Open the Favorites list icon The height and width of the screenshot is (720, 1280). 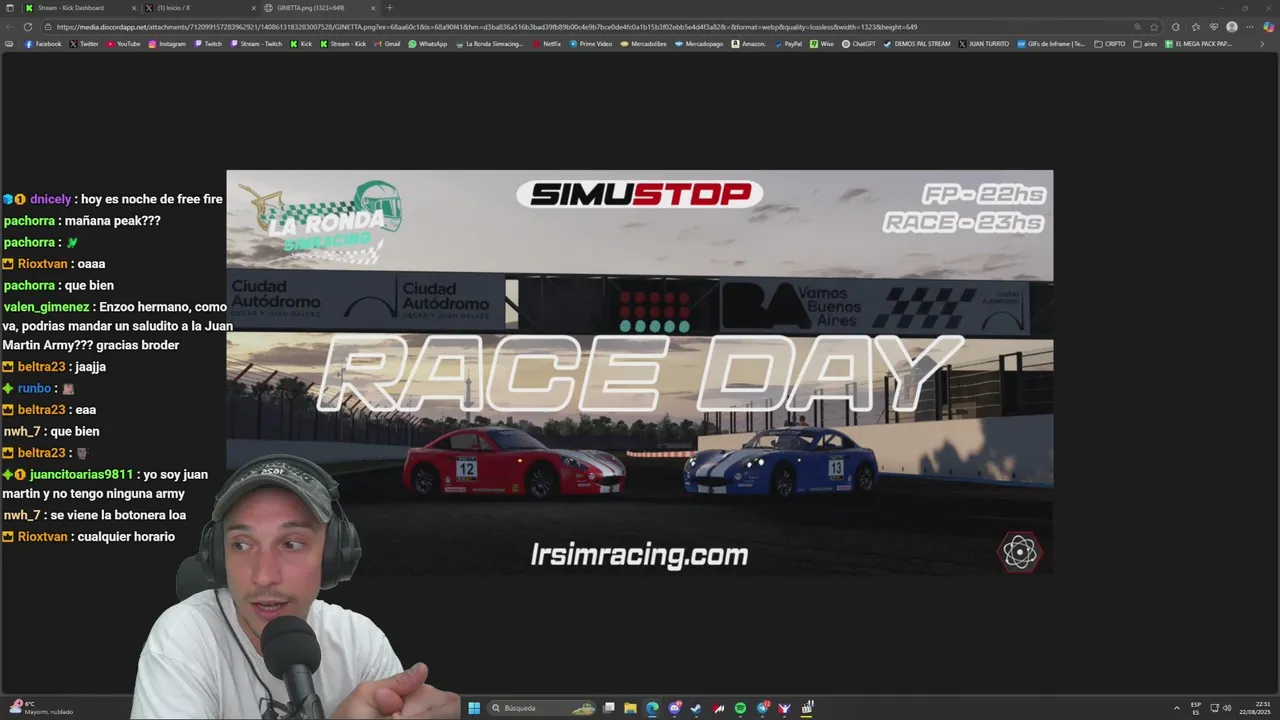tap(1195, 27)
